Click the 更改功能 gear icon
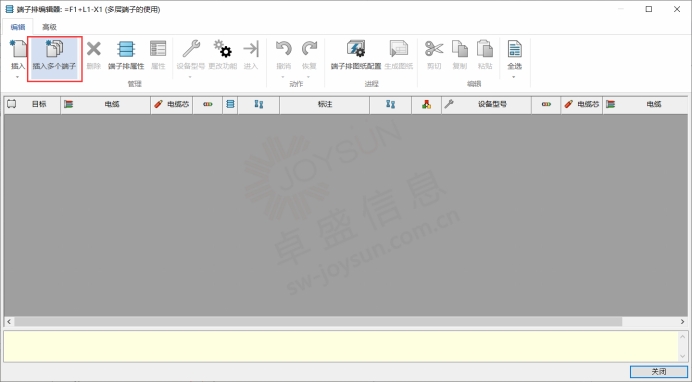Image resolution: width=693 pixels, height=383 pixels. 222,49
